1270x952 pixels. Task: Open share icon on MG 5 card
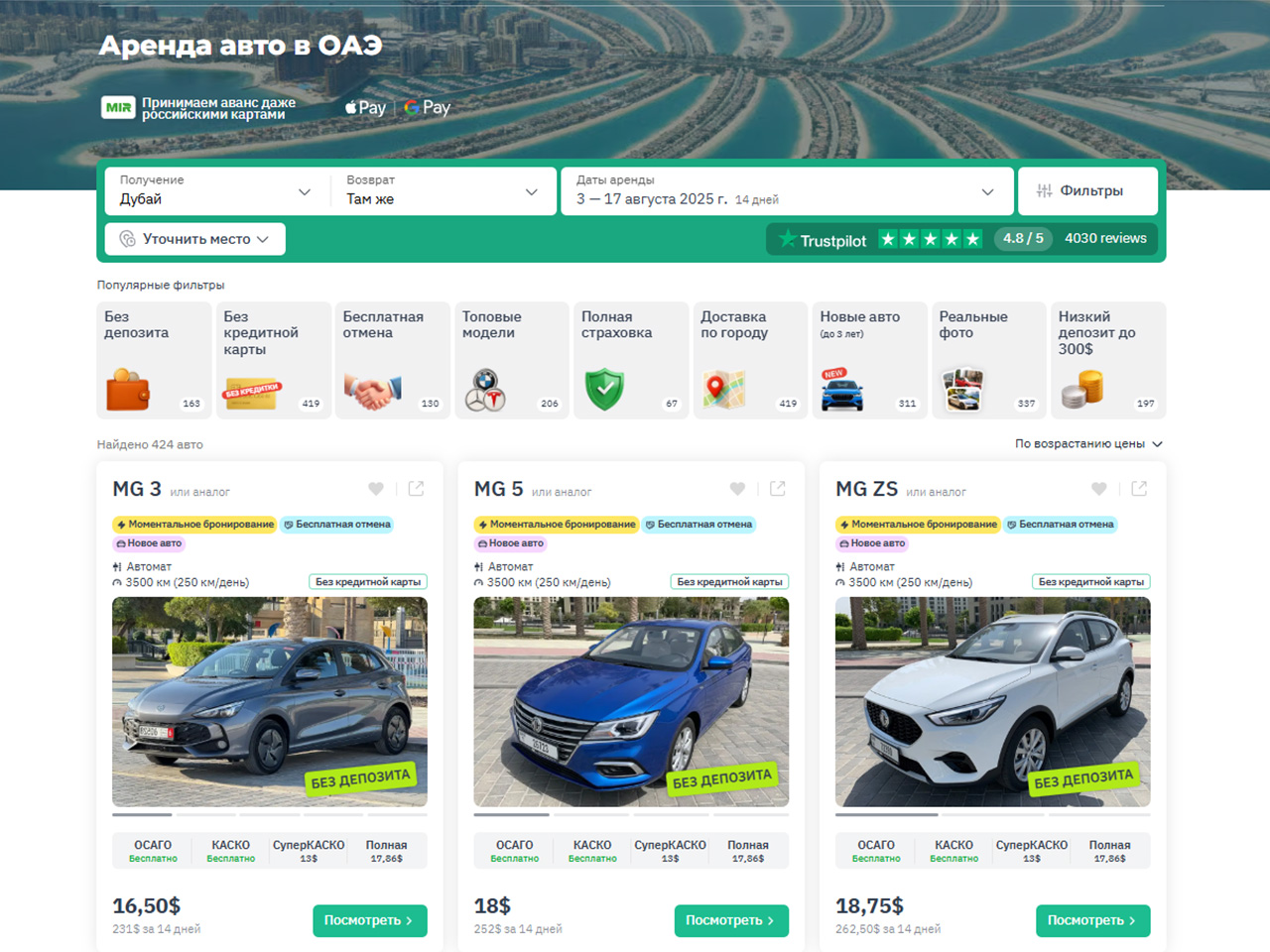(778, 489)
